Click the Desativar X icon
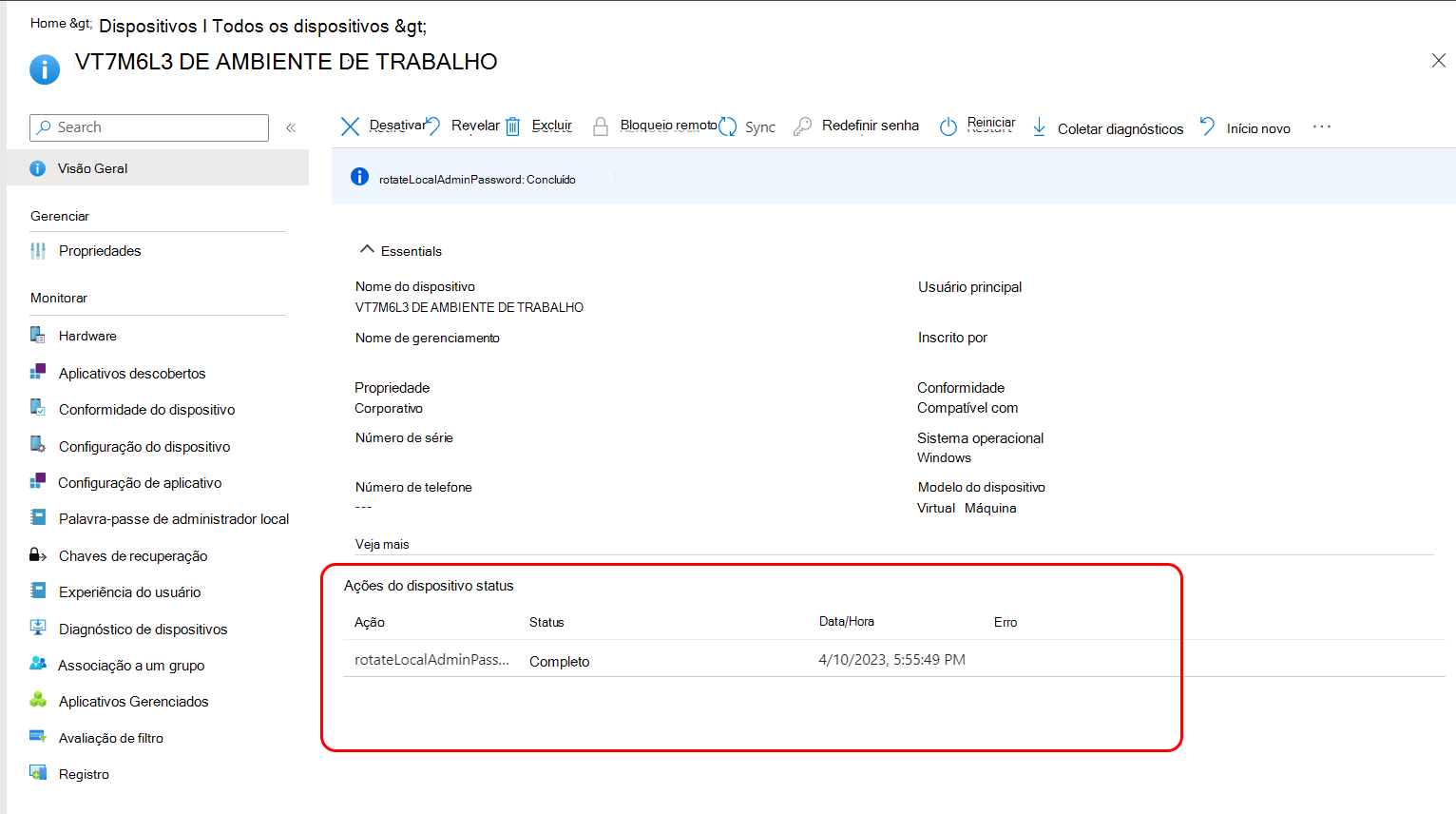 coord(350,126)
